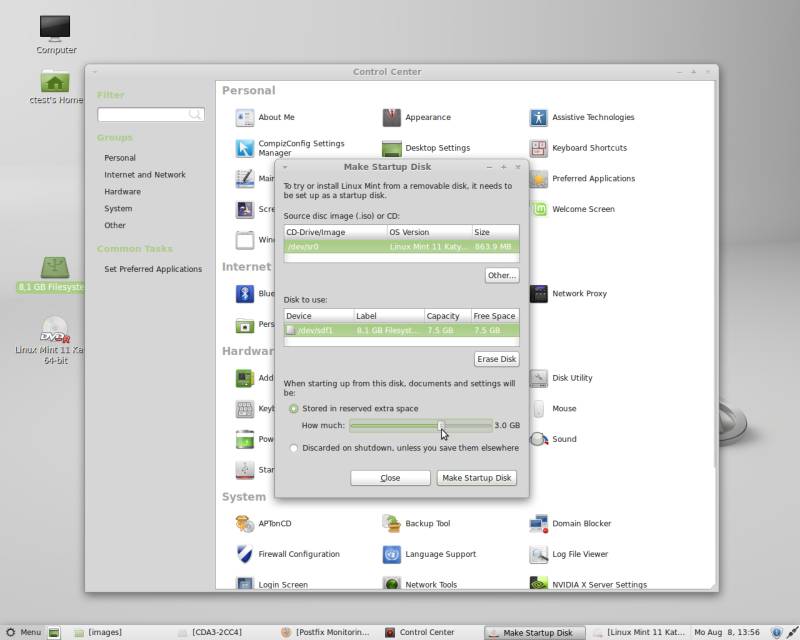The image size is (800, 640).
Task: Click the Other... button for source image
Action: pyautogui.click(x=502, y=276)
